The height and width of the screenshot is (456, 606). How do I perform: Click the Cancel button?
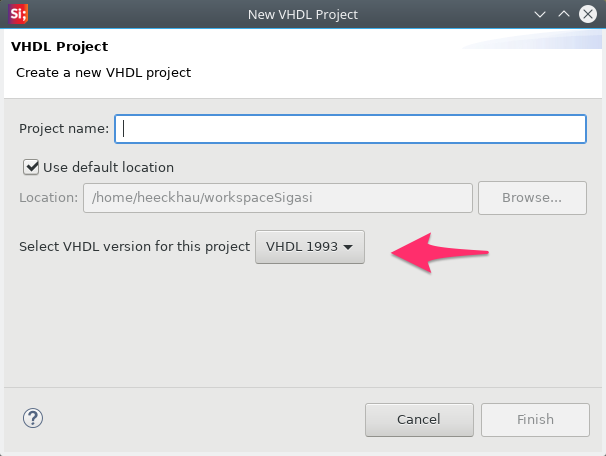coord(419,420)
